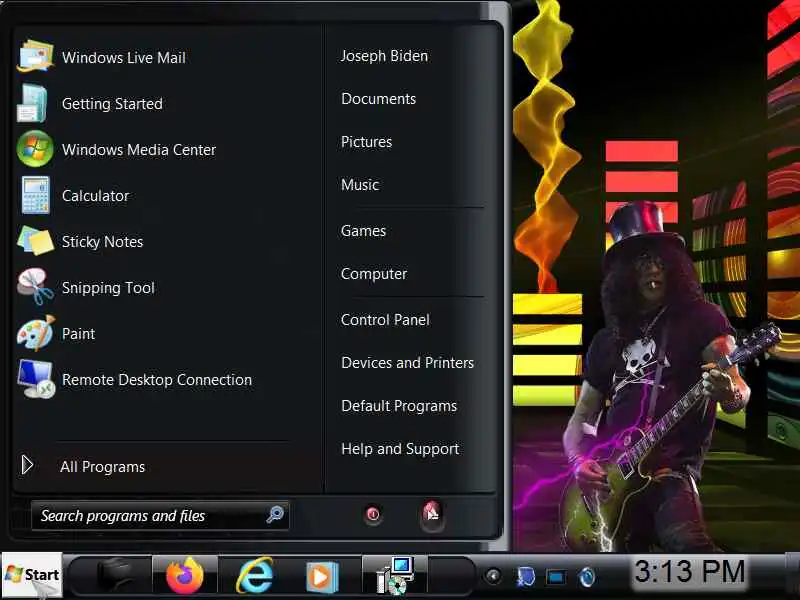Launch Getting Started icon
The width and height of the screenshot is (800, 600).
[x=33, y=103]
